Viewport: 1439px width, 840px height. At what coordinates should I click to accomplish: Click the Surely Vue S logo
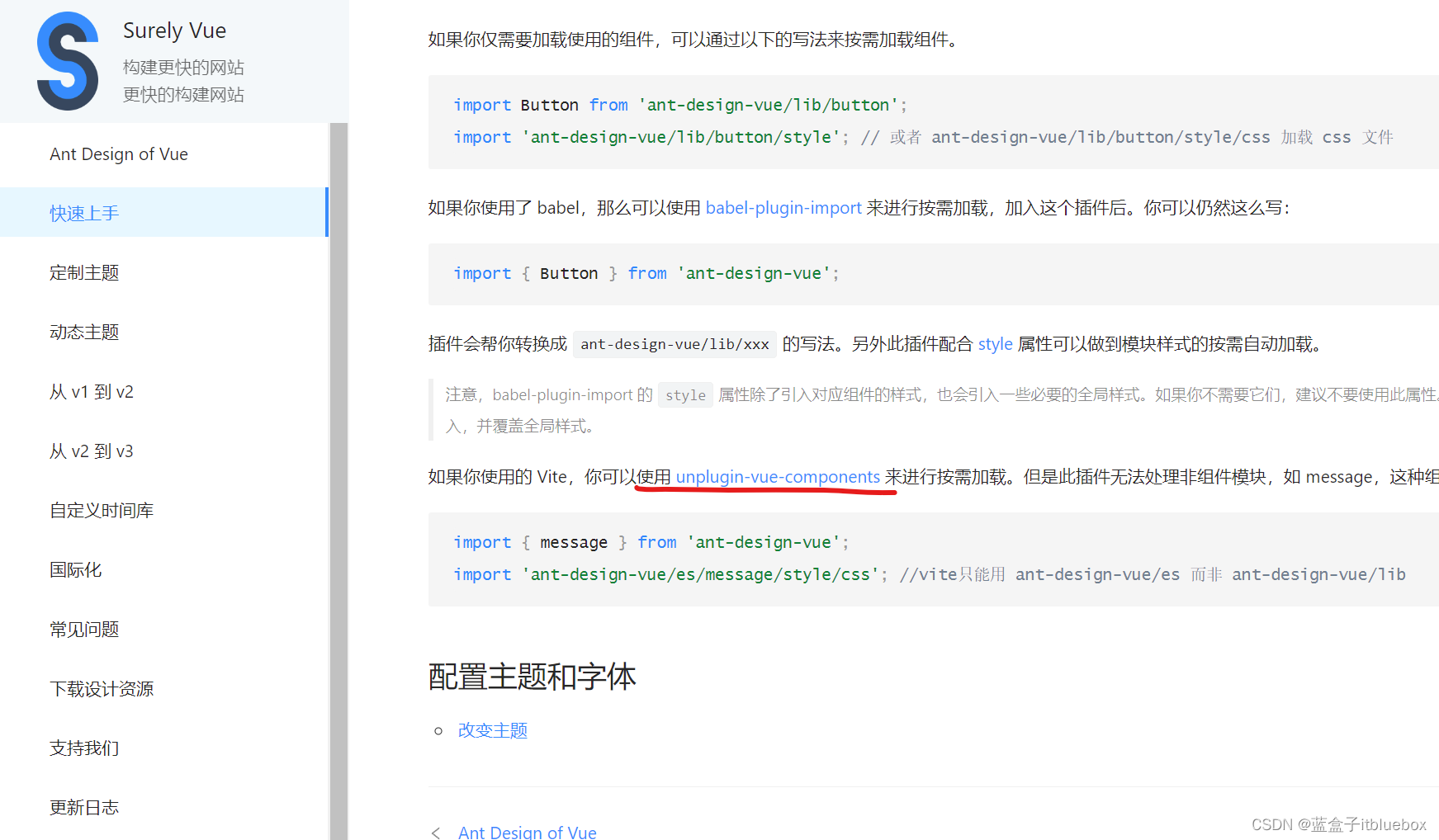click(x=68, y=61)
